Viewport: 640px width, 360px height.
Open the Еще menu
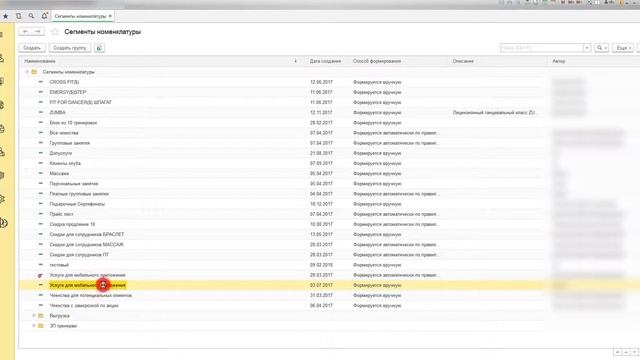(623, 48)
